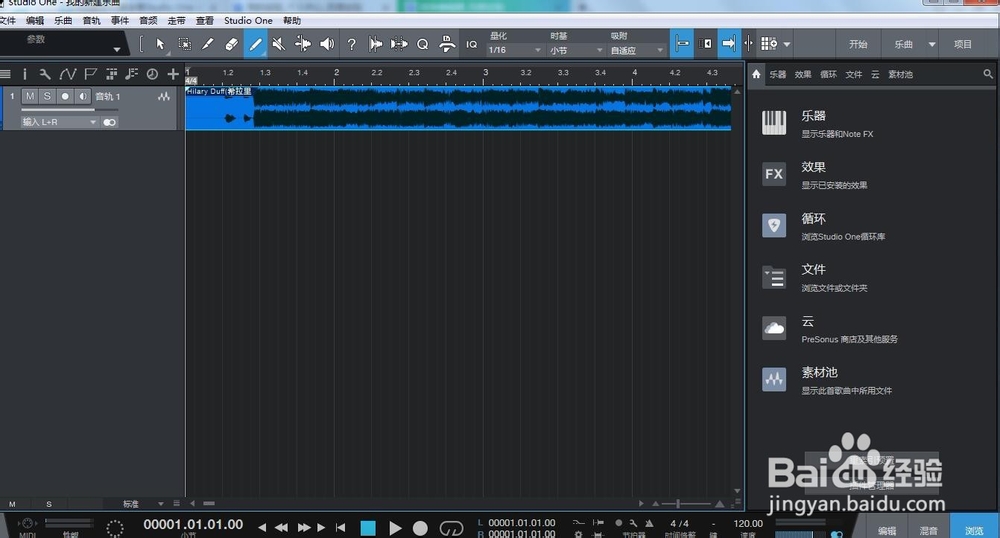Image resolution: width=1000 pixels, height=538 pixels.
Task: Open the timebase dropdown
Action: (x=576, y=50)
